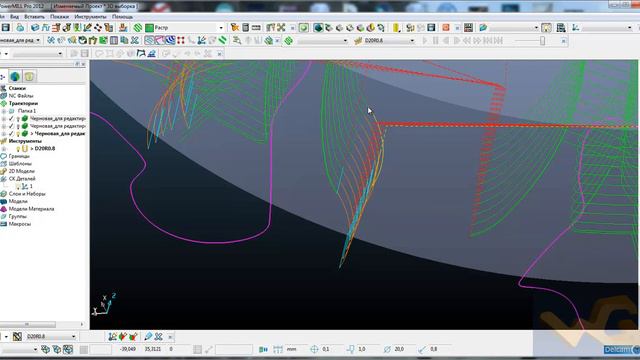
Task: Open the Вставить menu
Action: (x=34, y=17)
